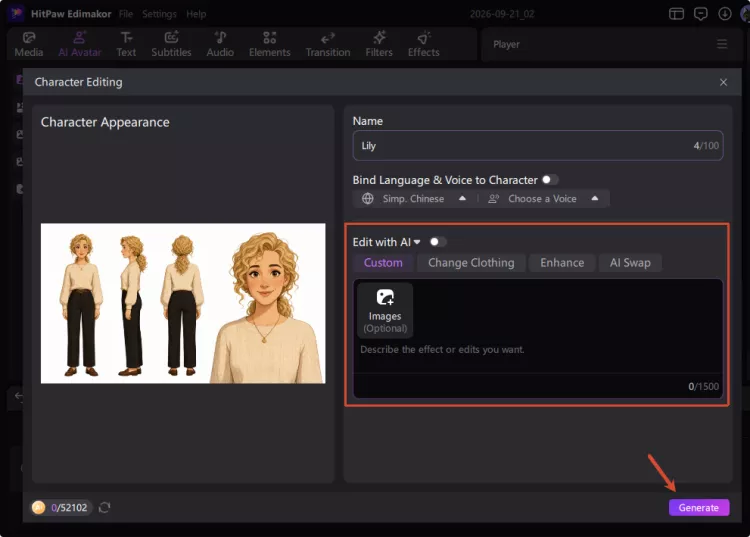Open the Audio tab
750x537 pixels.
point(220,44)
